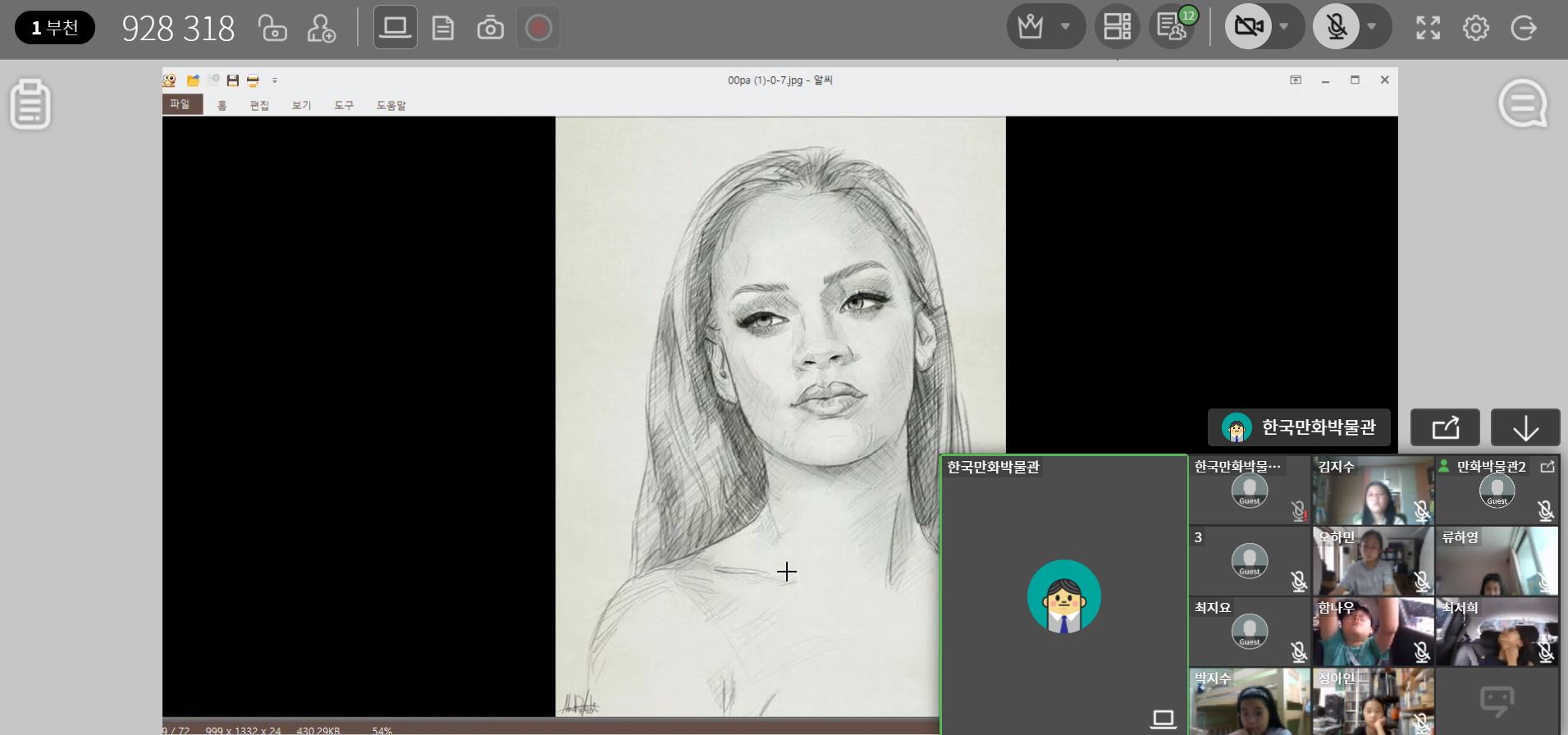
Task: Invite a participant with the add-user icon
Action: 321,28
